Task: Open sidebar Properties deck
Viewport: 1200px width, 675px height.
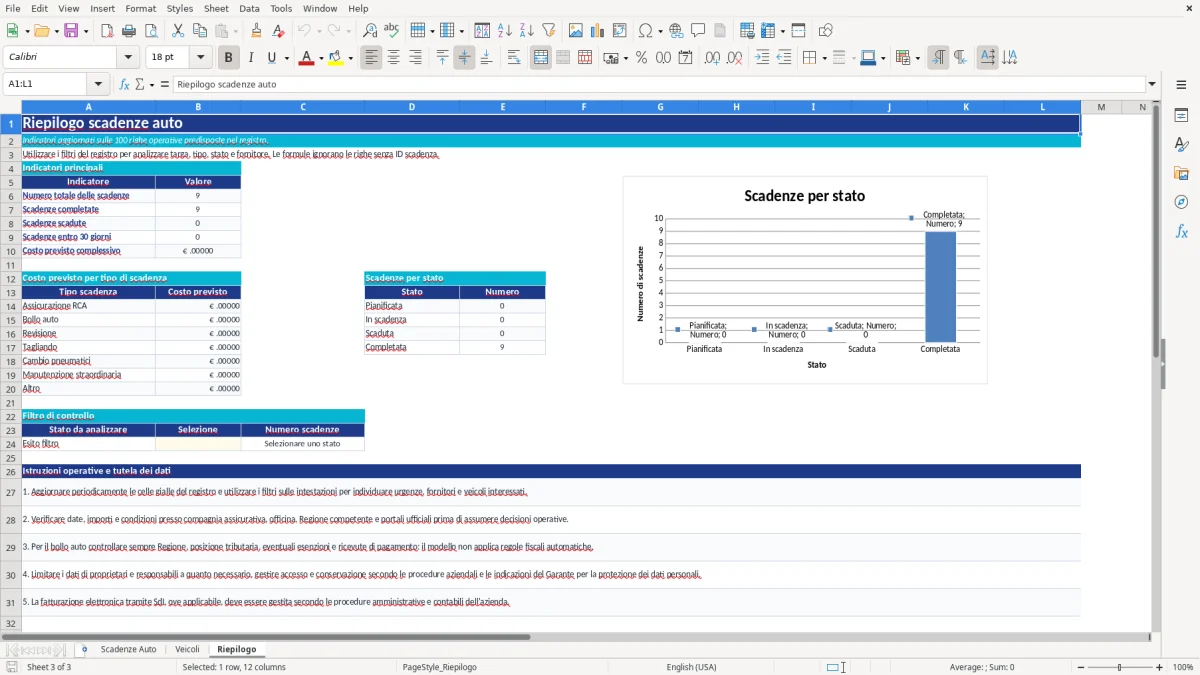Action: click(1181, 115)
